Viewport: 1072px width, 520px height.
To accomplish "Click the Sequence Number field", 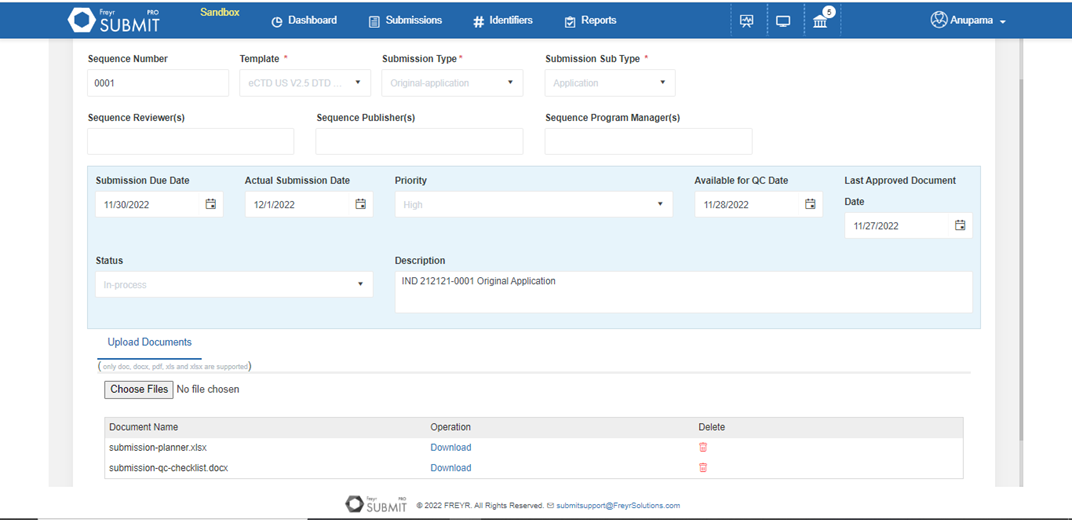I will tap(158, 83).
